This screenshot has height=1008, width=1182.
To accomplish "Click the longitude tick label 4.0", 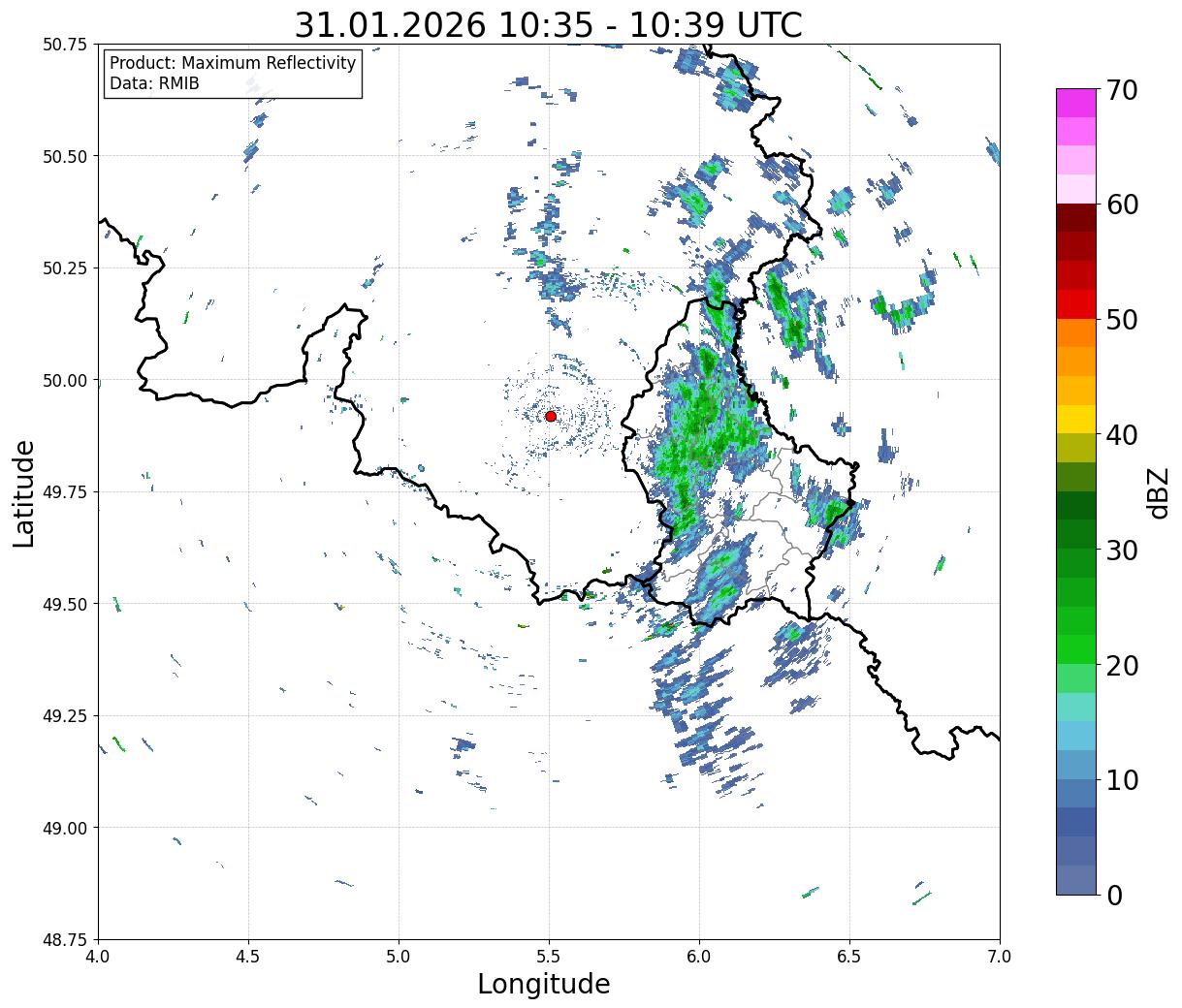I will (x=99, y=957).
